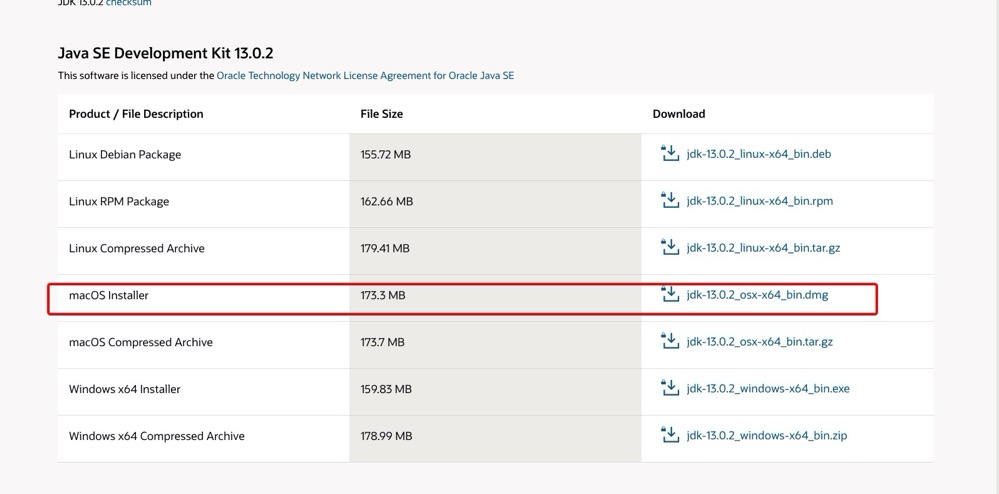Select the Windows x64 Installer cell
The height and width of the screenshot is (494, 999).
click(x=125, y=389)
